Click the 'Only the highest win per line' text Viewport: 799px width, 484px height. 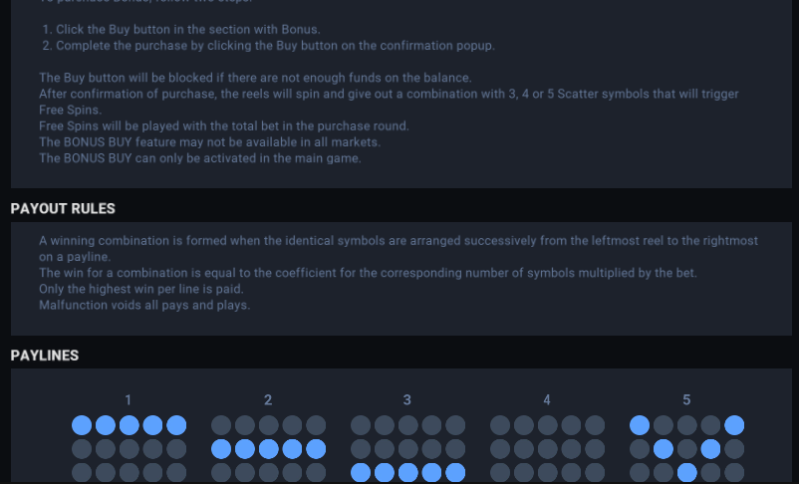click(141, 289)
